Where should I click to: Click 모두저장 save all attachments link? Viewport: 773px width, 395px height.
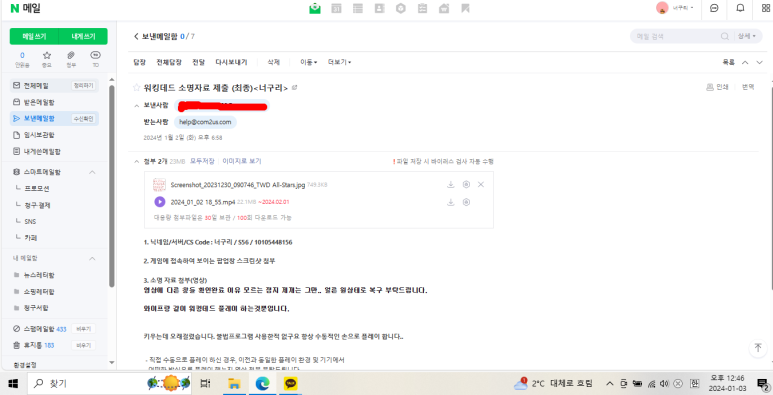[x=203, y=161]
